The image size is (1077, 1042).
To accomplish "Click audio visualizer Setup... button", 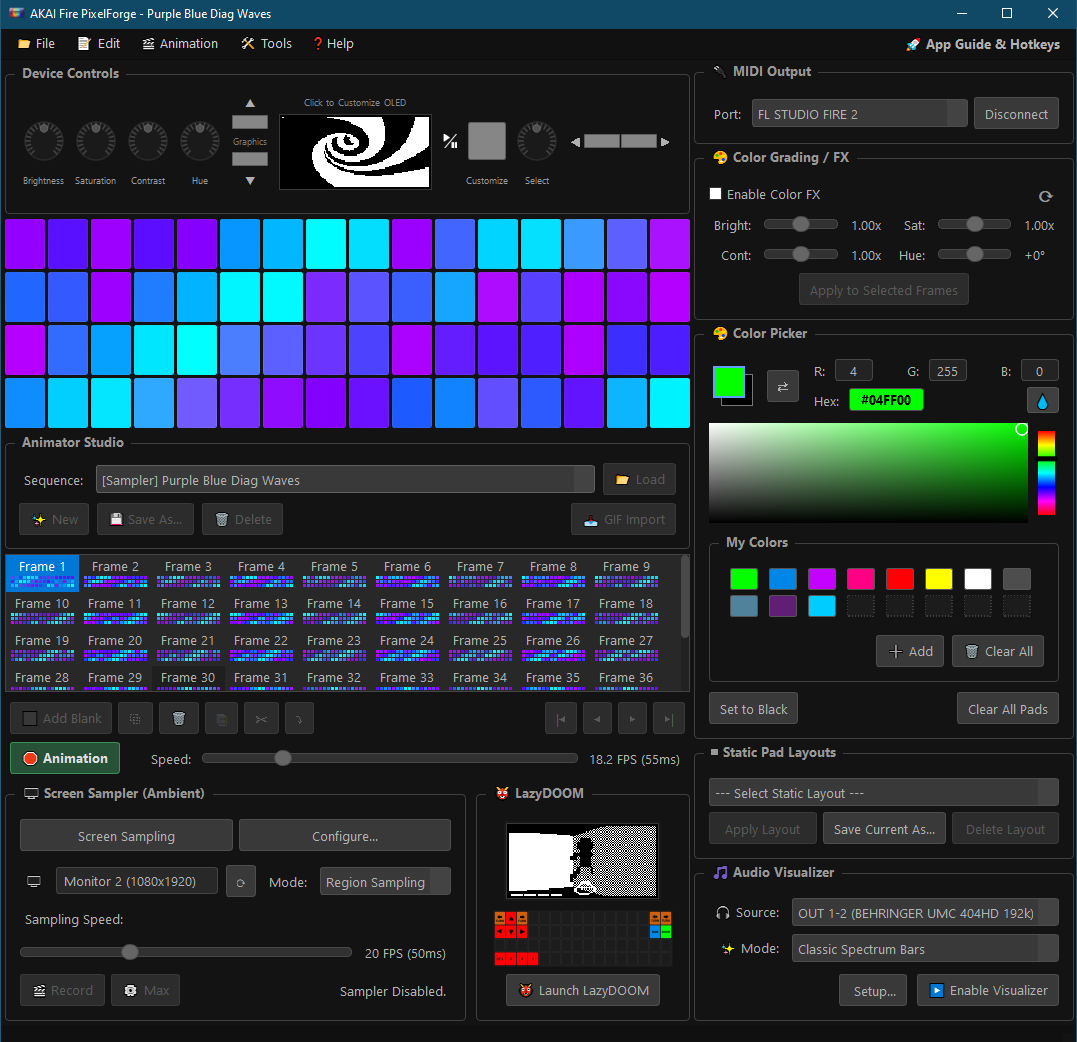I will pos(874,990).
